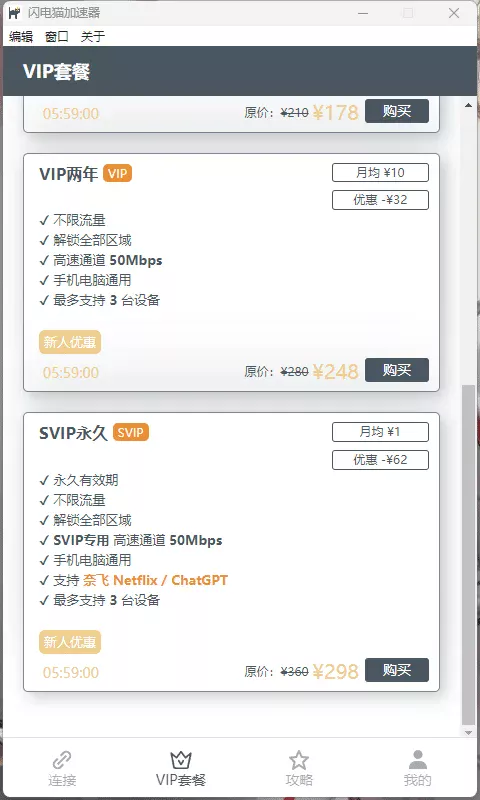Viewport: 480px width, 800px height.
Task: Click the 月均 ¥10 label box
Action: [x=381, y=172]
